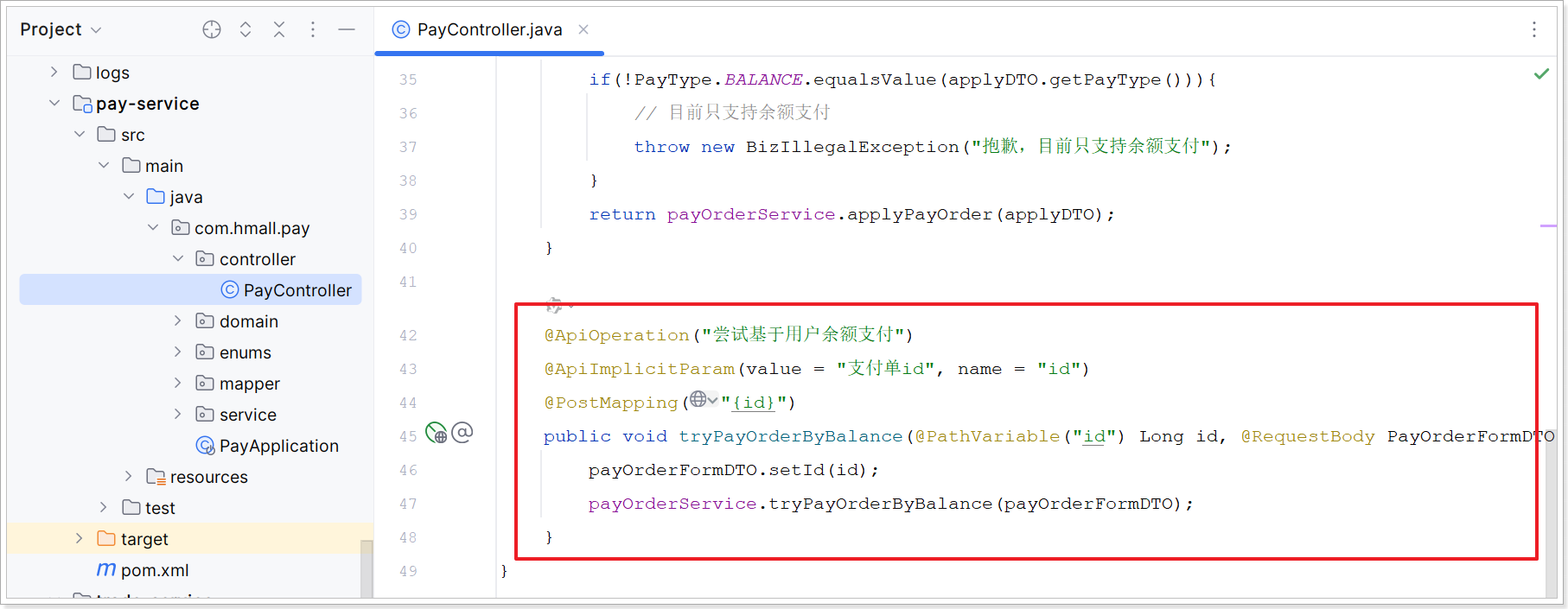Select the logs folder row
1568x609 pixels.
[x=190, y=73]
